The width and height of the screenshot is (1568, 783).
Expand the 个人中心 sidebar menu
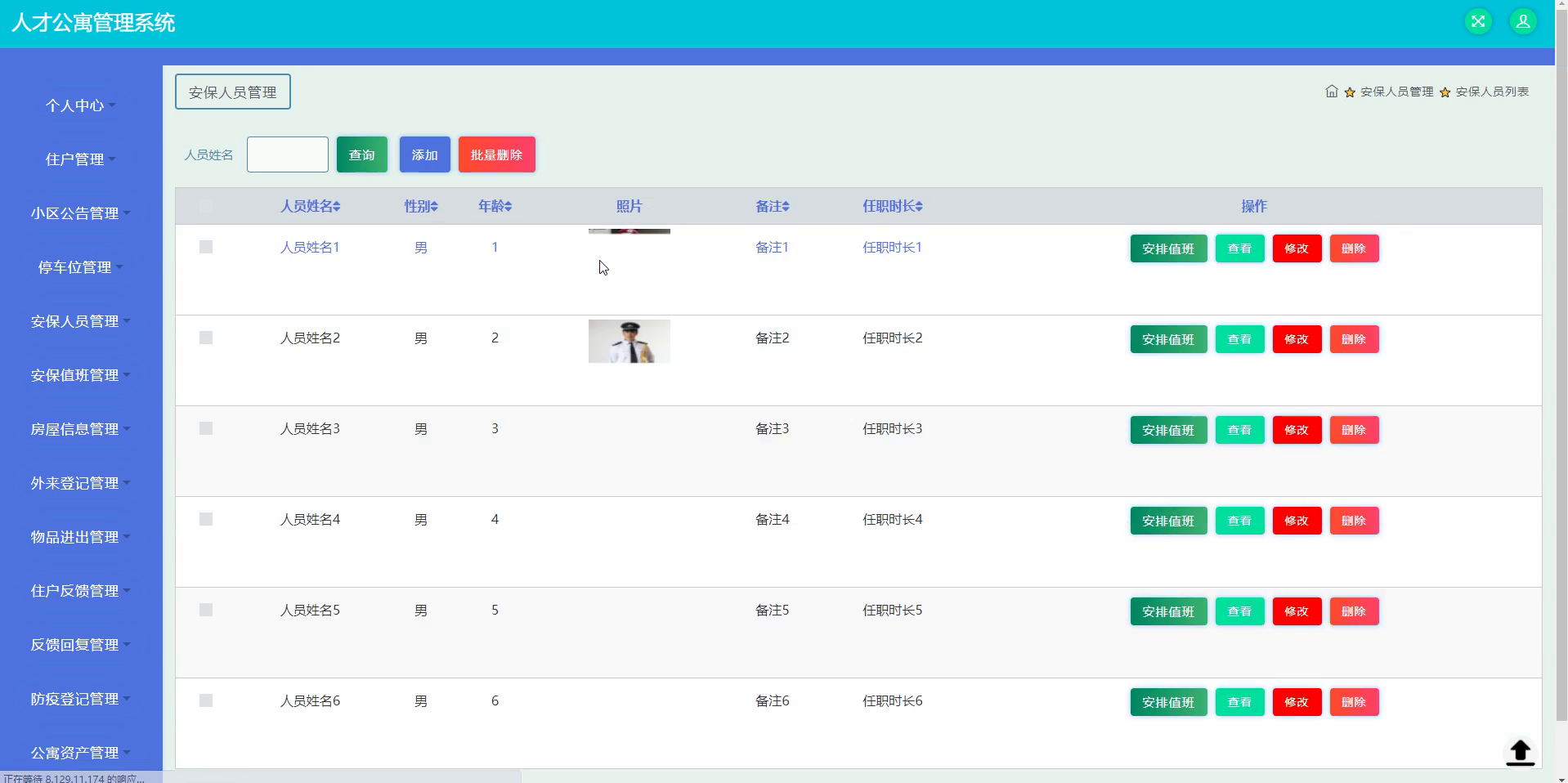(x=81, y=105)
